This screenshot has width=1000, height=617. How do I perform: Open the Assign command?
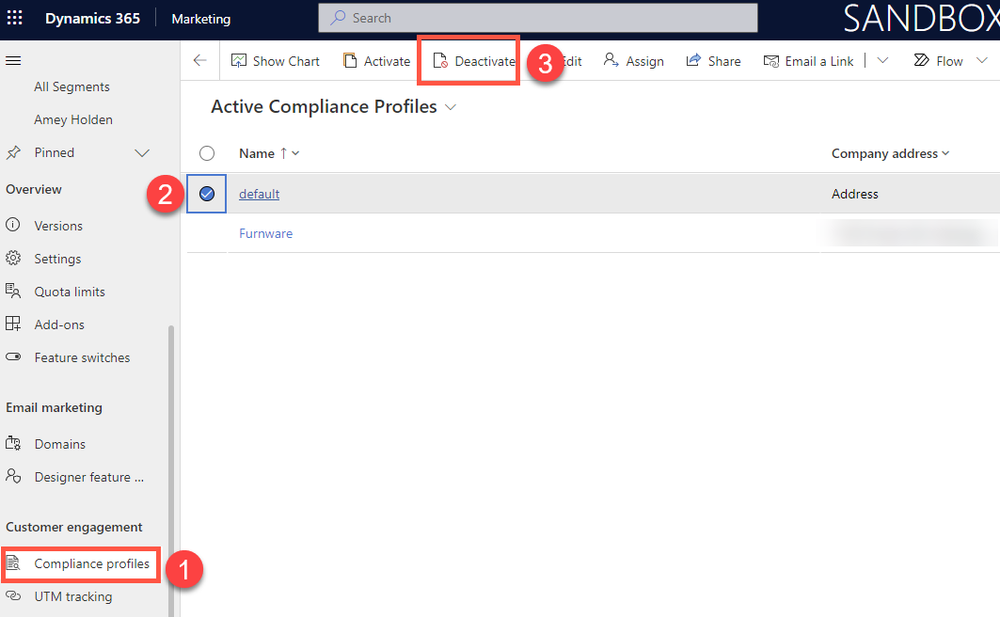coord(633,61)
